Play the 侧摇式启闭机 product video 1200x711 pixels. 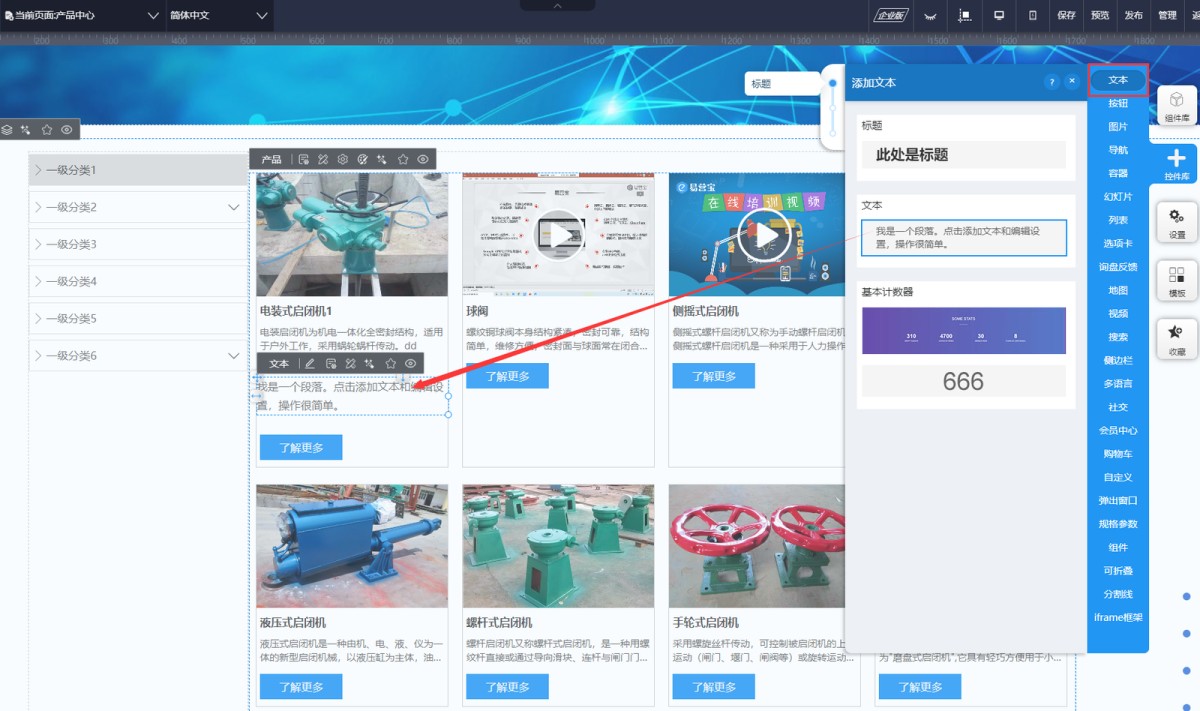[x=764, y=236]
